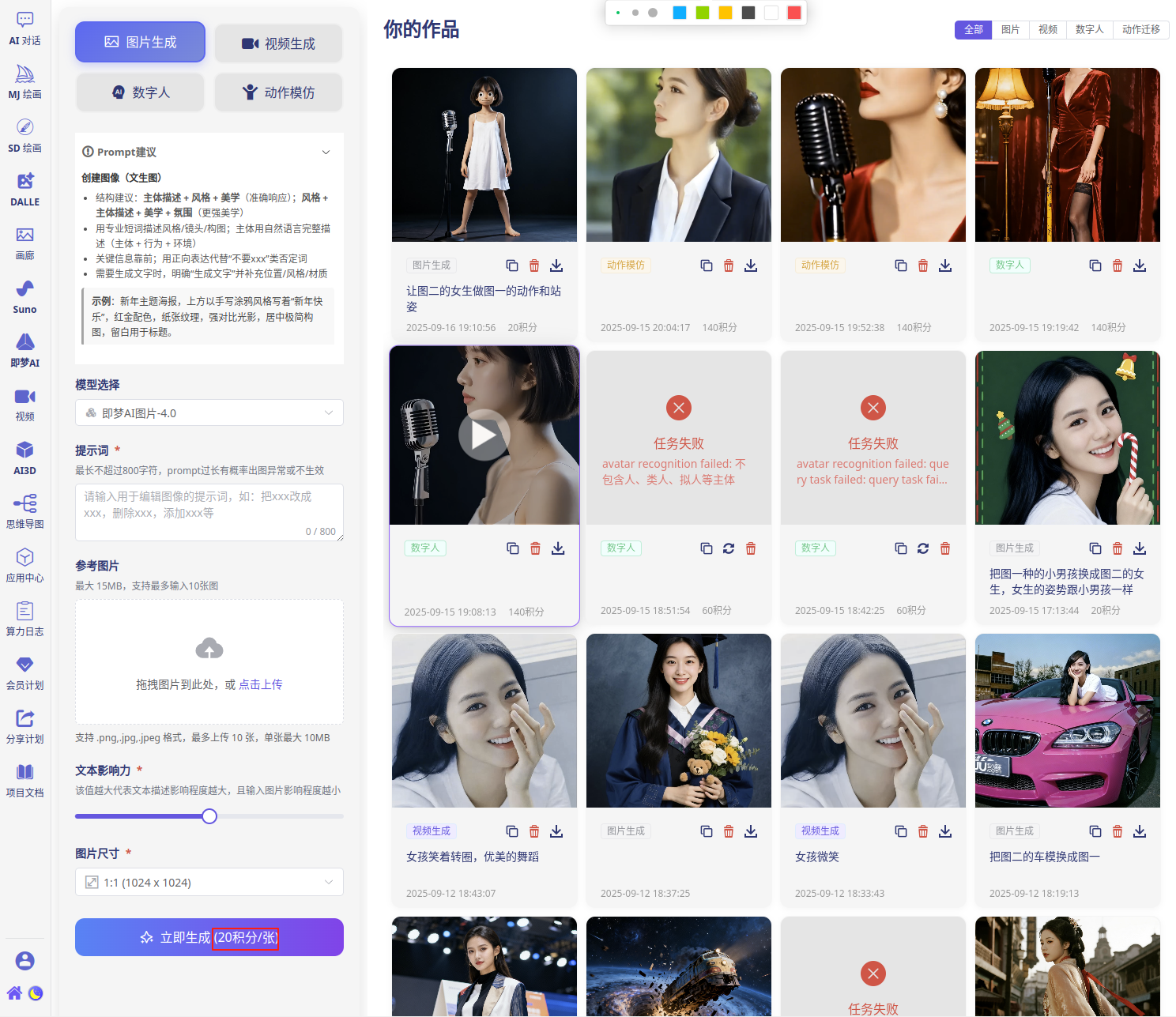Pick the blue color swatch in the floating toolbar
The width and height of the screenshot is (1176, 1017).
tap(680, 13)
